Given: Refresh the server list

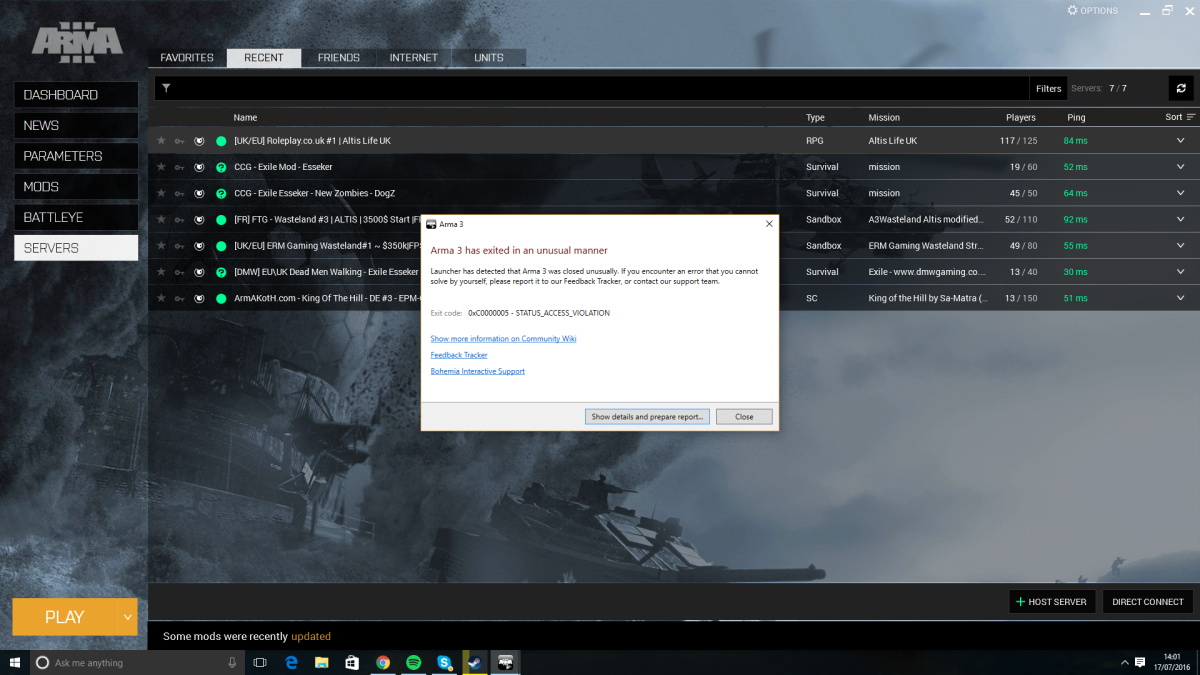Looking at the screenshot, I should [1181, 88].
